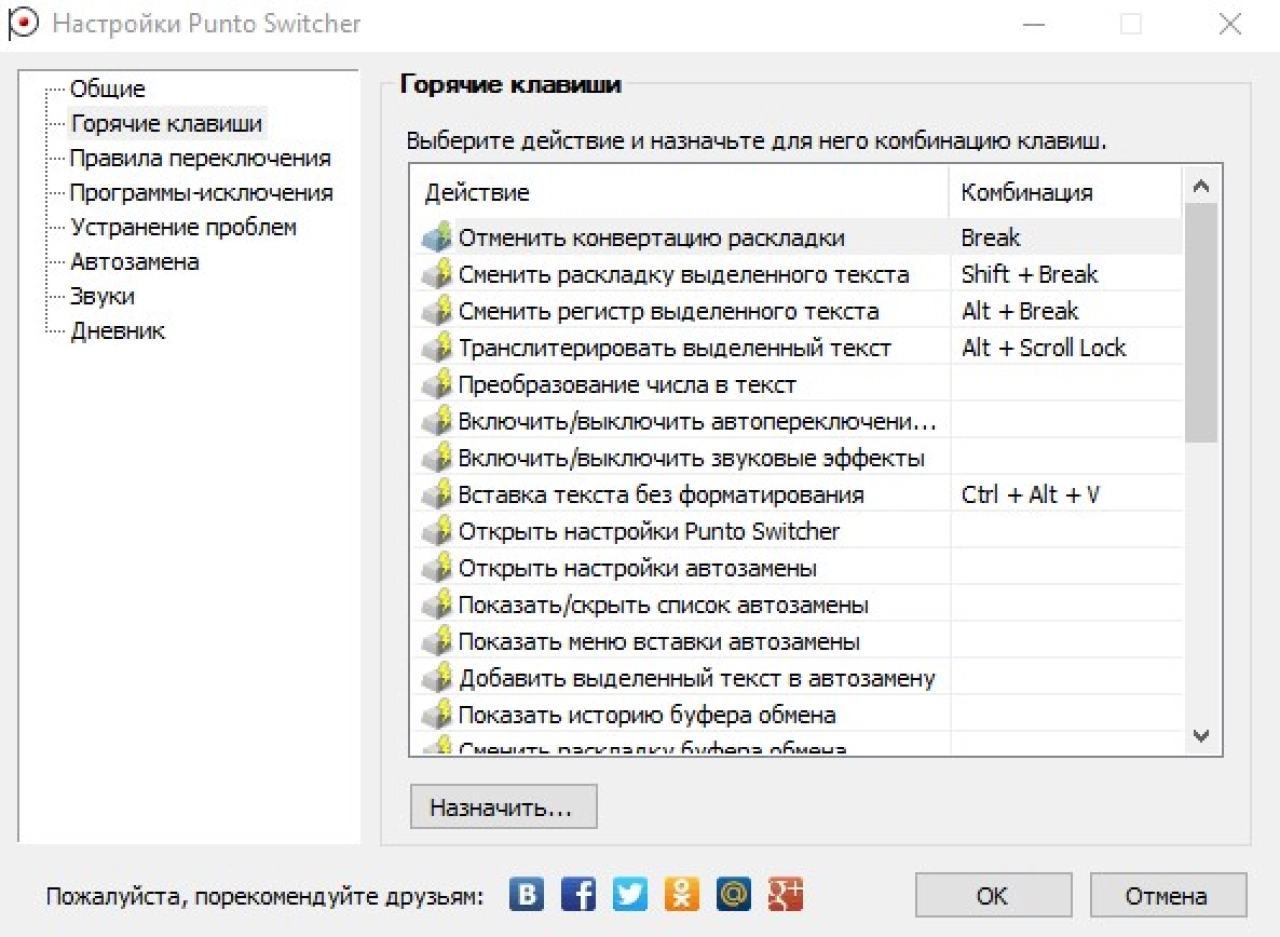Share via Mail.ru @ icon

click(734, 894)
